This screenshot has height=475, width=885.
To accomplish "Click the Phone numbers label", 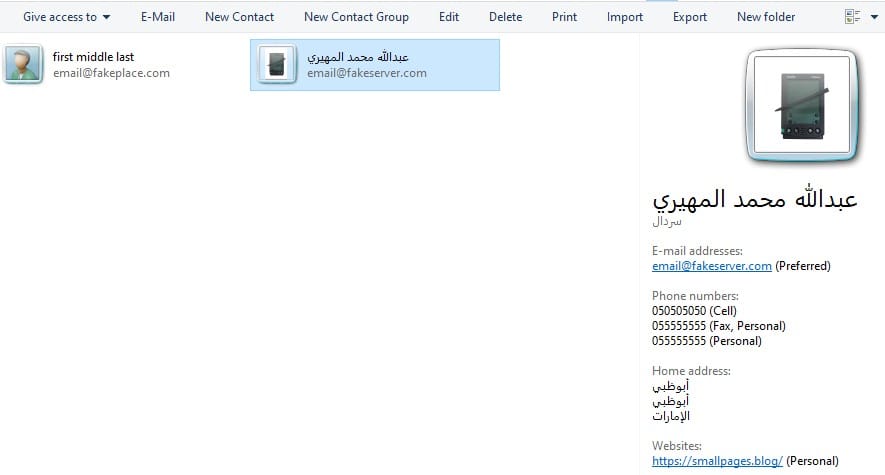I will click(695, 296).
